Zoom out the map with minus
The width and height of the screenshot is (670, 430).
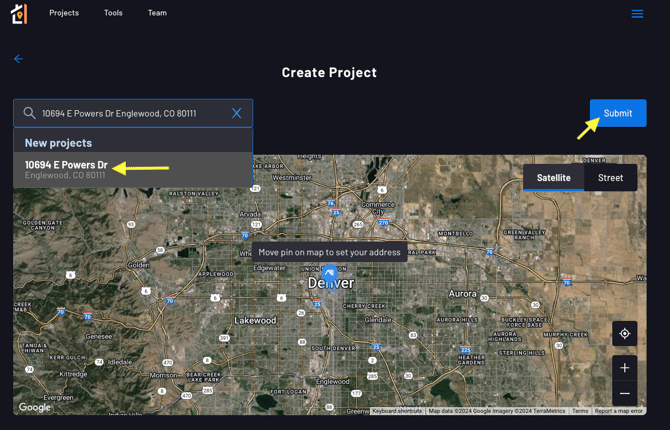click(x=625, y=393)
